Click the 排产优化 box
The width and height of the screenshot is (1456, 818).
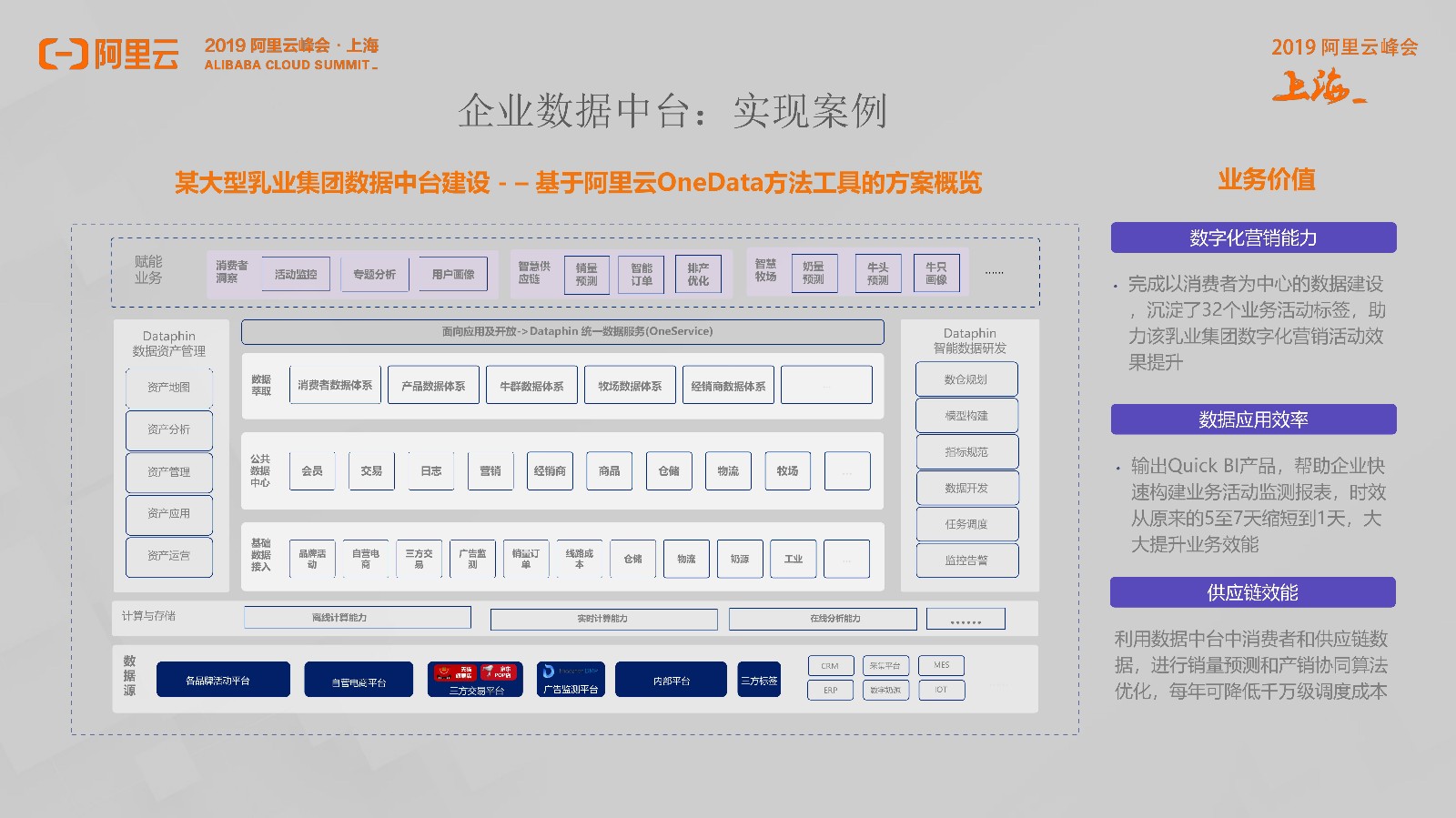698,275
